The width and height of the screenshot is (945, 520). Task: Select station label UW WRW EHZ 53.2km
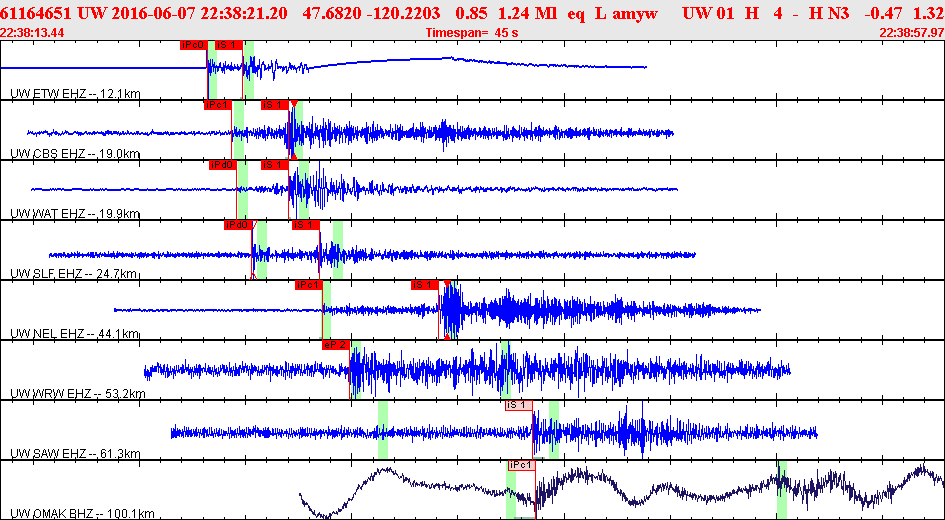click(78, 394)
